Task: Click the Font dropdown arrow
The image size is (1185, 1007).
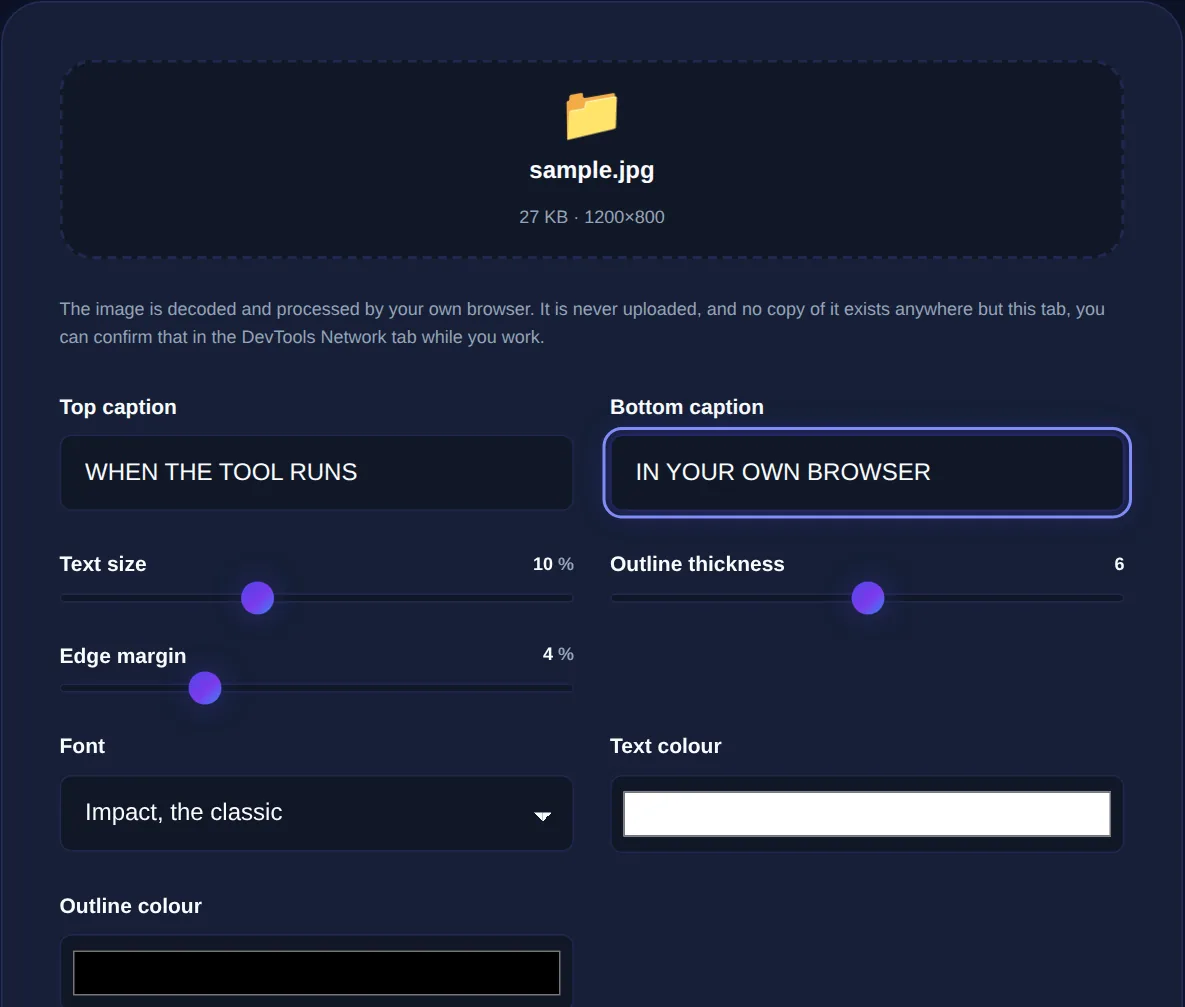Action: coord(543,815)
